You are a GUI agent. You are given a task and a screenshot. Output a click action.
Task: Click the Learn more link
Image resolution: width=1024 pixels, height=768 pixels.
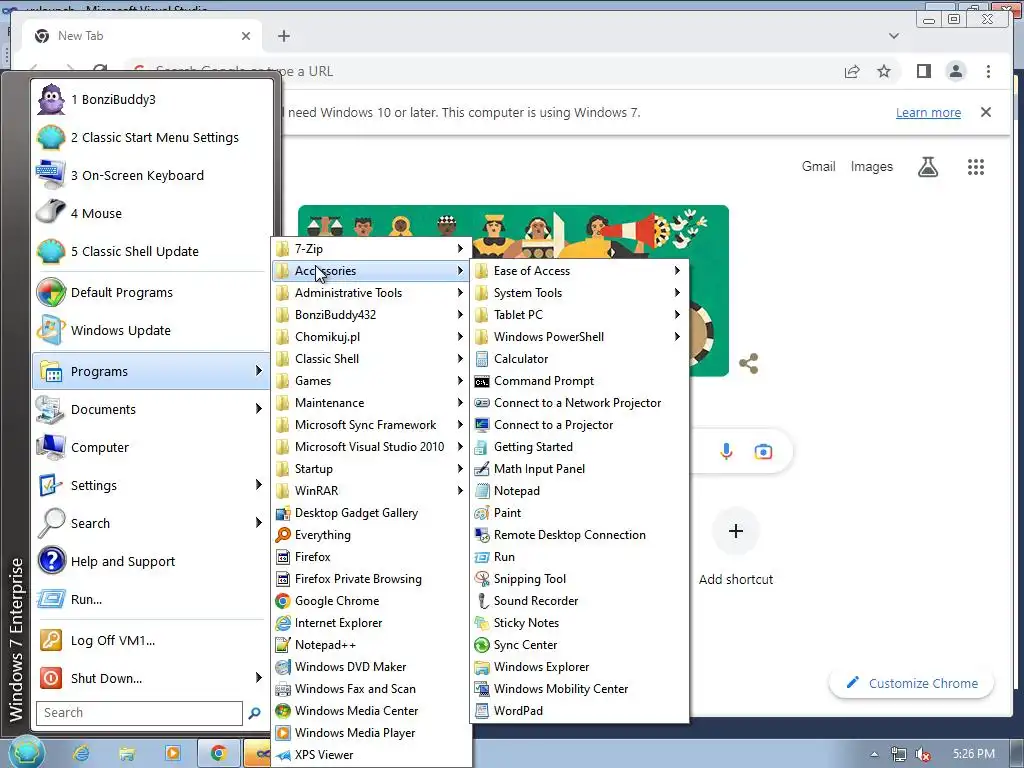[x=928, y=112]
